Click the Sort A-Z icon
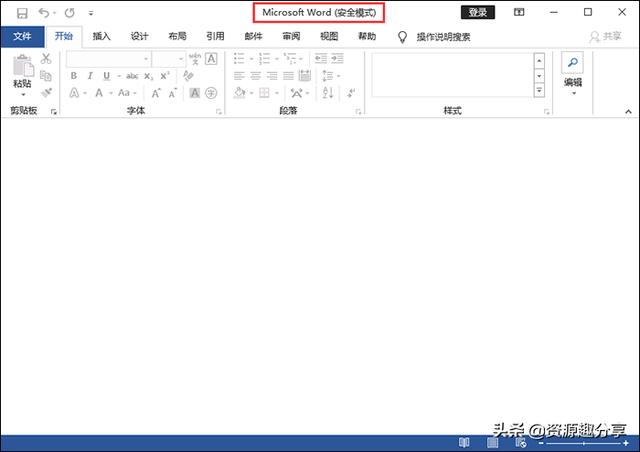 [x=328, y=93]
